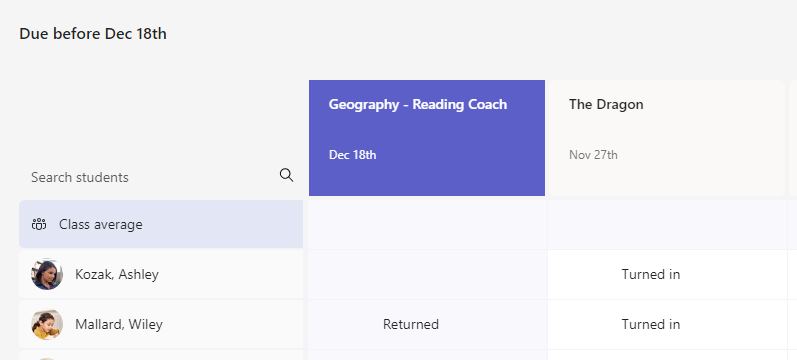The height and width of the screenshot is (360, 797).
Task: Open The Dragon assignment column header
Action: click(x=666, y=138)
